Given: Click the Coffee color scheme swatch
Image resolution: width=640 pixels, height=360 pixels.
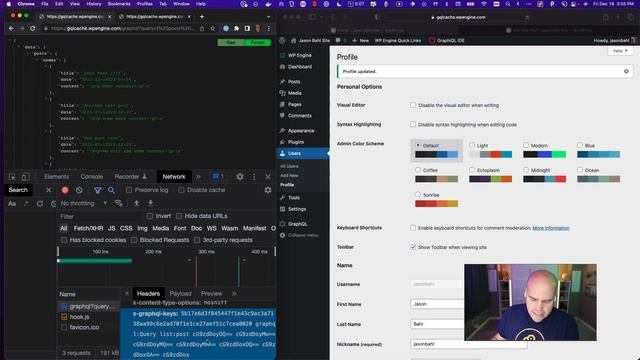Looking at the screenshot, I should point(436,179).
